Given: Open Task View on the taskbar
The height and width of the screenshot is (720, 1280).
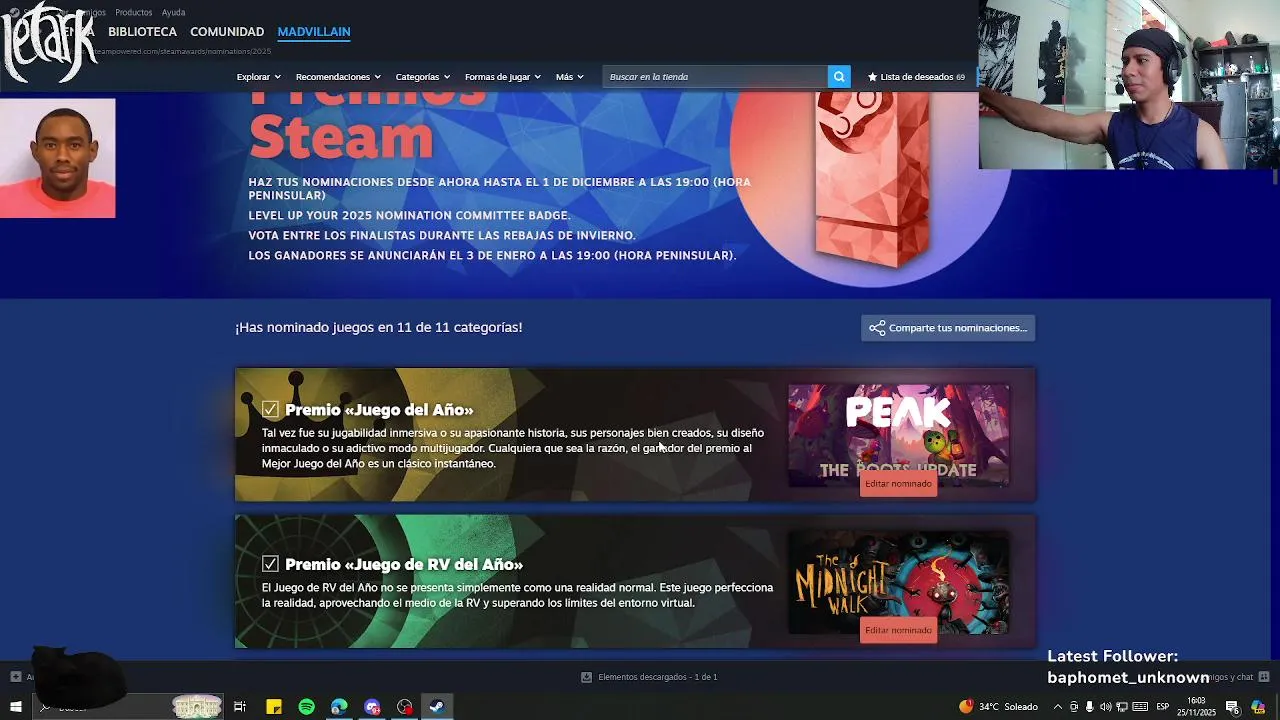Looking at the screenshot, I should [x=240, y=707].
